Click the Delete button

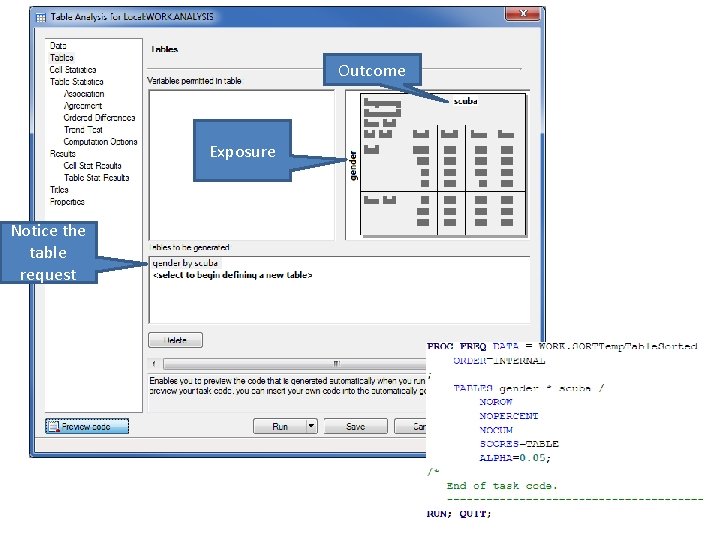tap(175, 340)
